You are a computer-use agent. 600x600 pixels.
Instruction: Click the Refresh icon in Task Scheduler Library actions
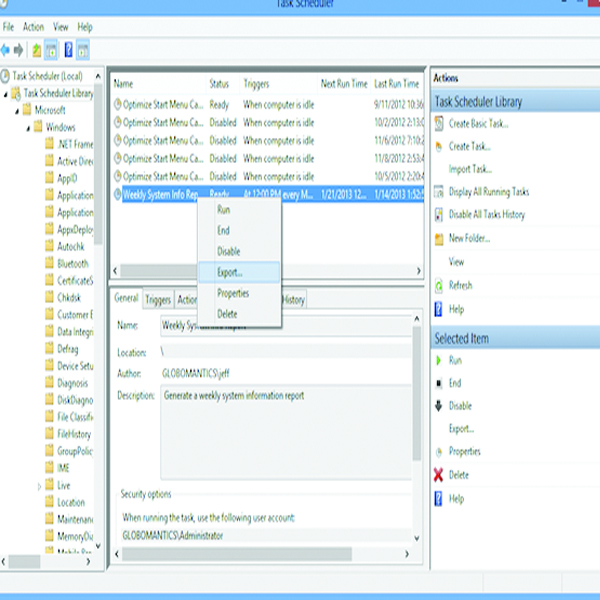coord(439,285)
